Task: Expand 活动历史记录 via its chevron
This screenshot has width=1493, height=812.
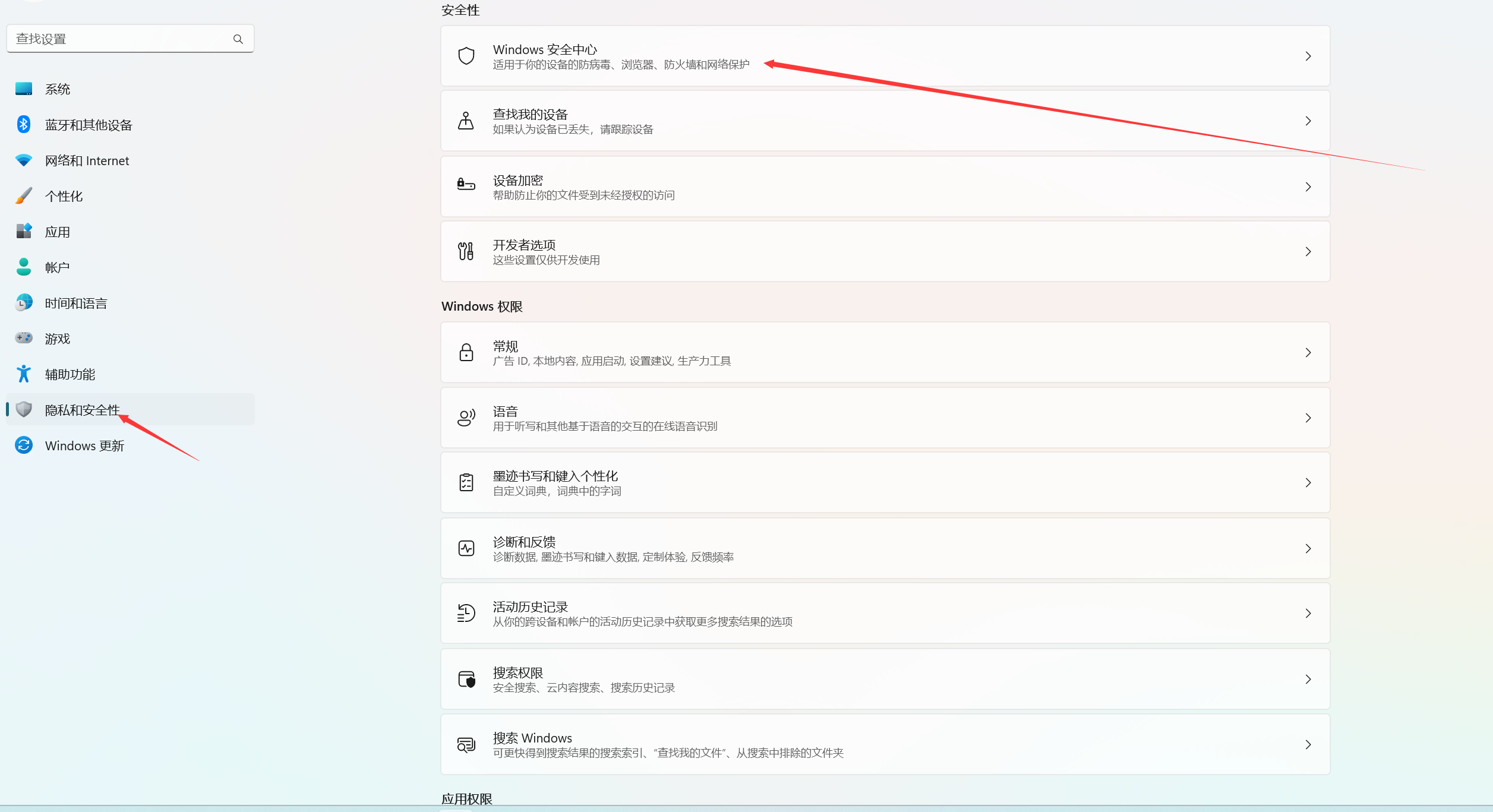Action: [1308, 614]
